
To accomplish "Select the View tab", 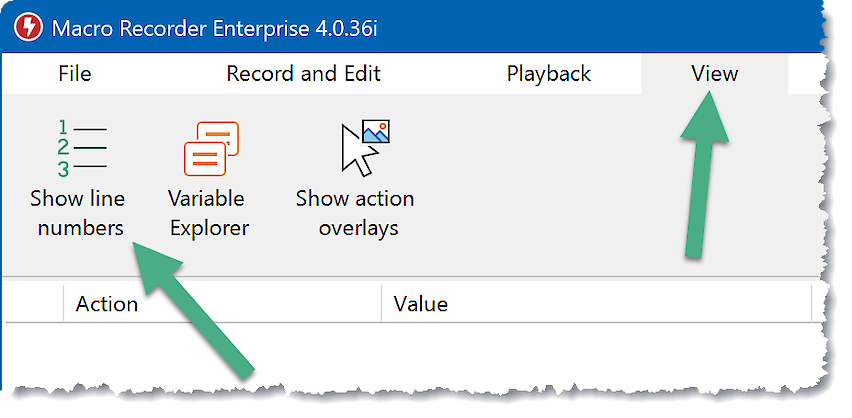I will coord(714,74).
